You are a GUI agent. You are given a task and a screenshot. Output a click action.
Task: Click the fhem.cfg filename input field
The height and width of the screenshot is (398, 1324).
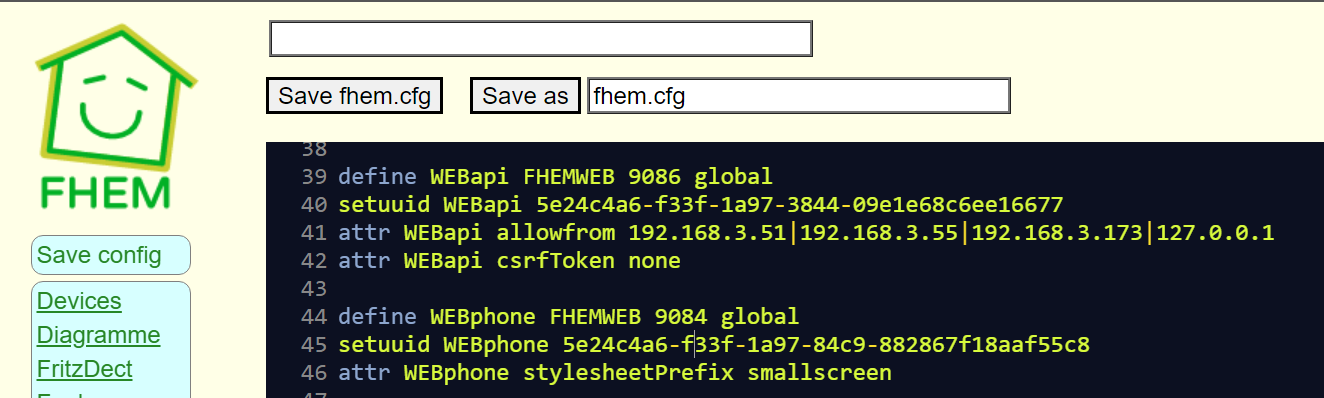(x=799, y=96)
